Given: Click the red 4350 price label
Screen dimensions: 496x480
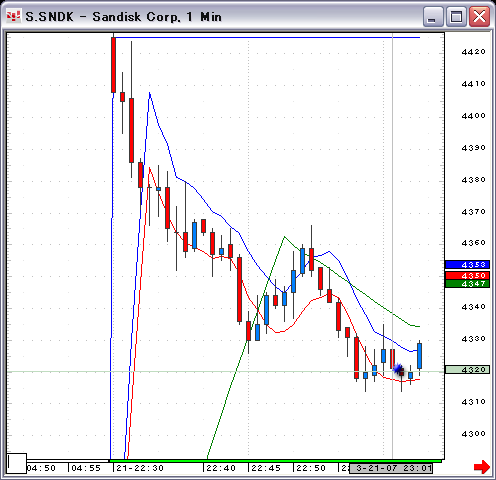Looking at the screenshot, I should (x=467, y=276).
